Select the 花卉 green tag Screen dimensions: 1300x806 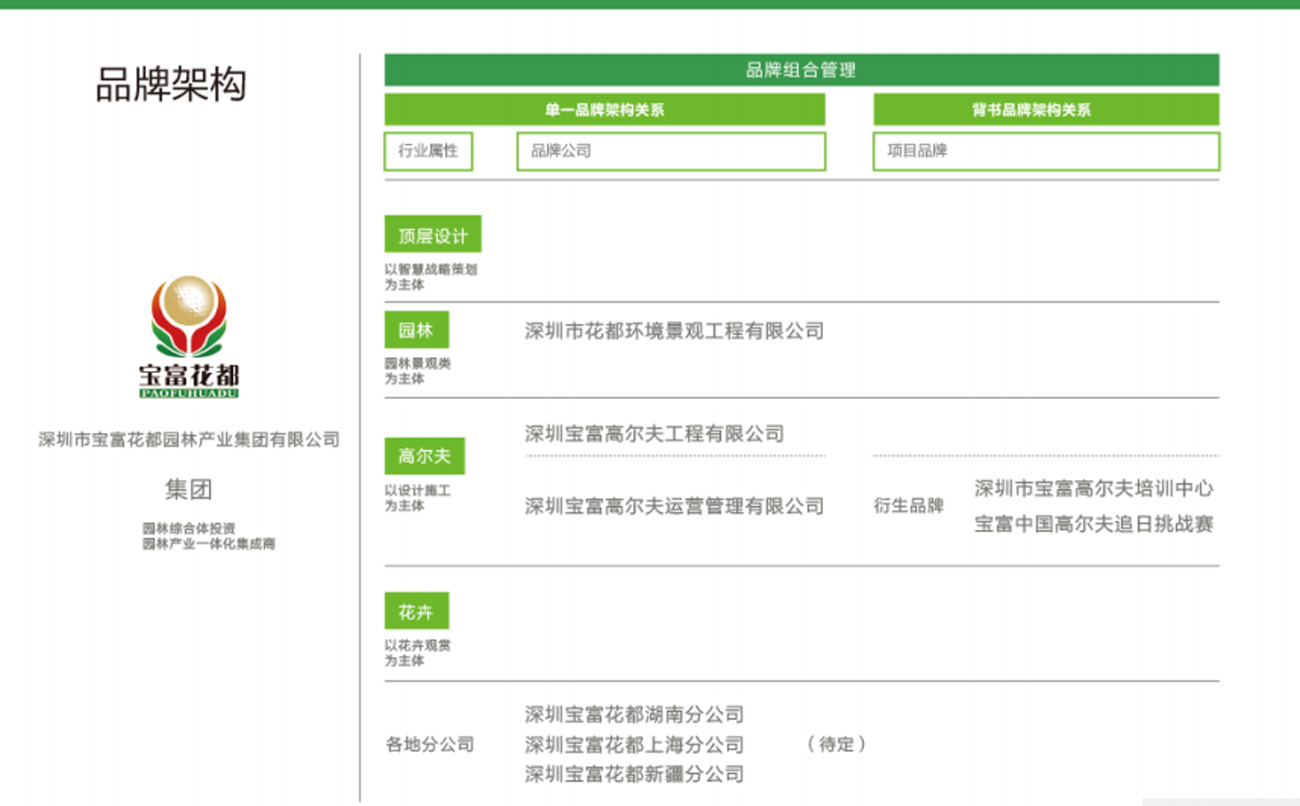pyautogui.click(x=417, y=611)
